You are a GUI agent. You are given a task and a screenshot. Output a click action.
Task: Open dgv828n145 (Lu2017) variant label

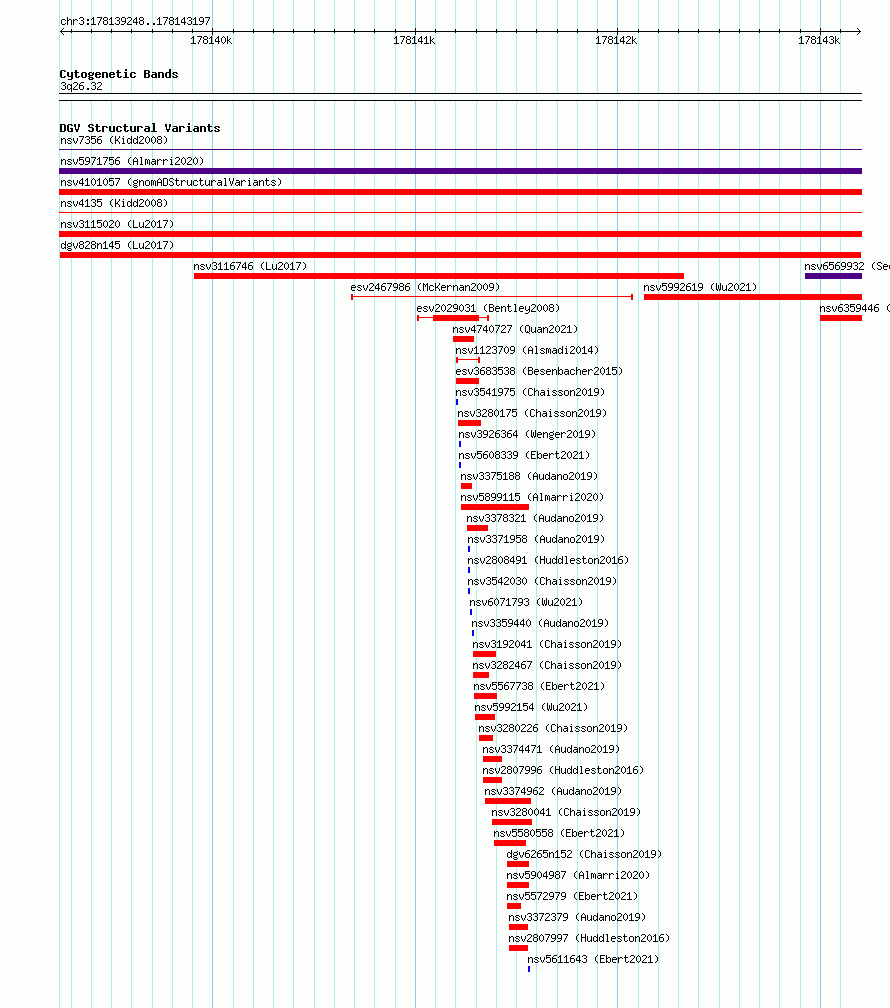tap(117, 245)
